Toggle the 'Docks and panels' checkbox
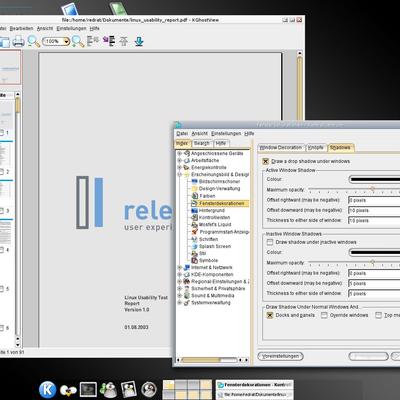The width and height of the screenshot is (400, 400). (270, 315)
